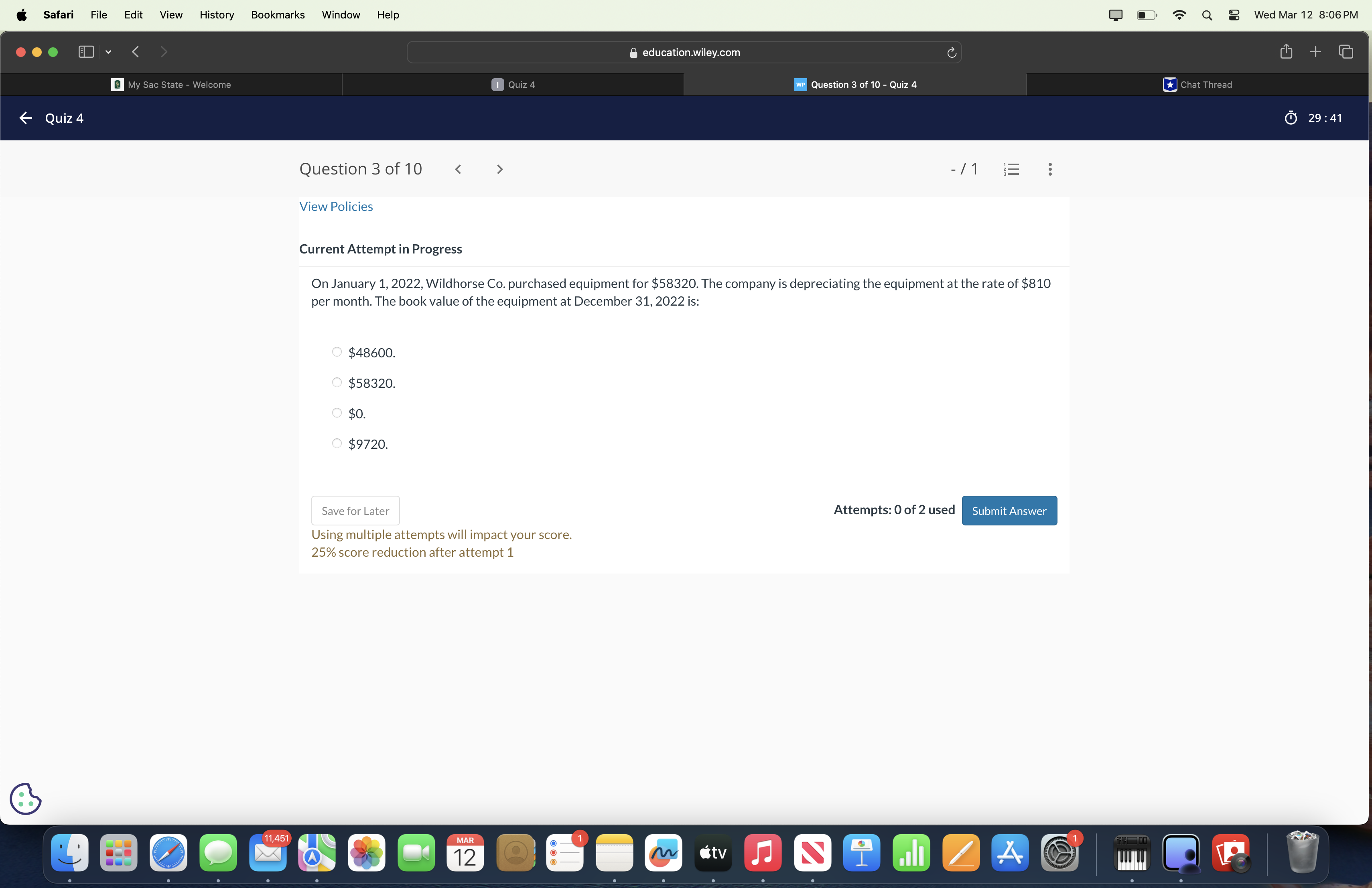The height and width of the screenshot is (888, 1372).
Task: Click the address bar showing education.wiley.com
Action: point(686,52)
